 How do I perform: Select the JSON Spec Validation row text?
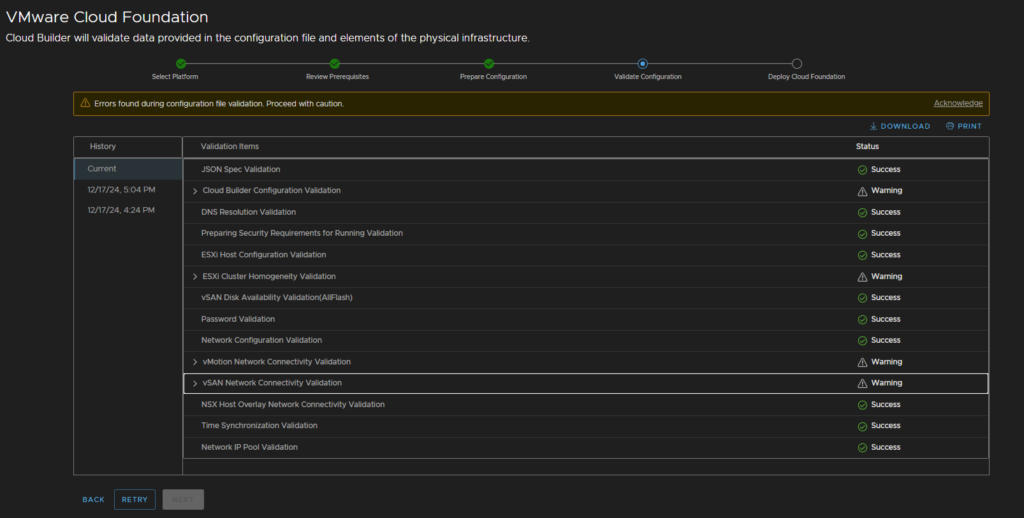(x=240, y=169)
